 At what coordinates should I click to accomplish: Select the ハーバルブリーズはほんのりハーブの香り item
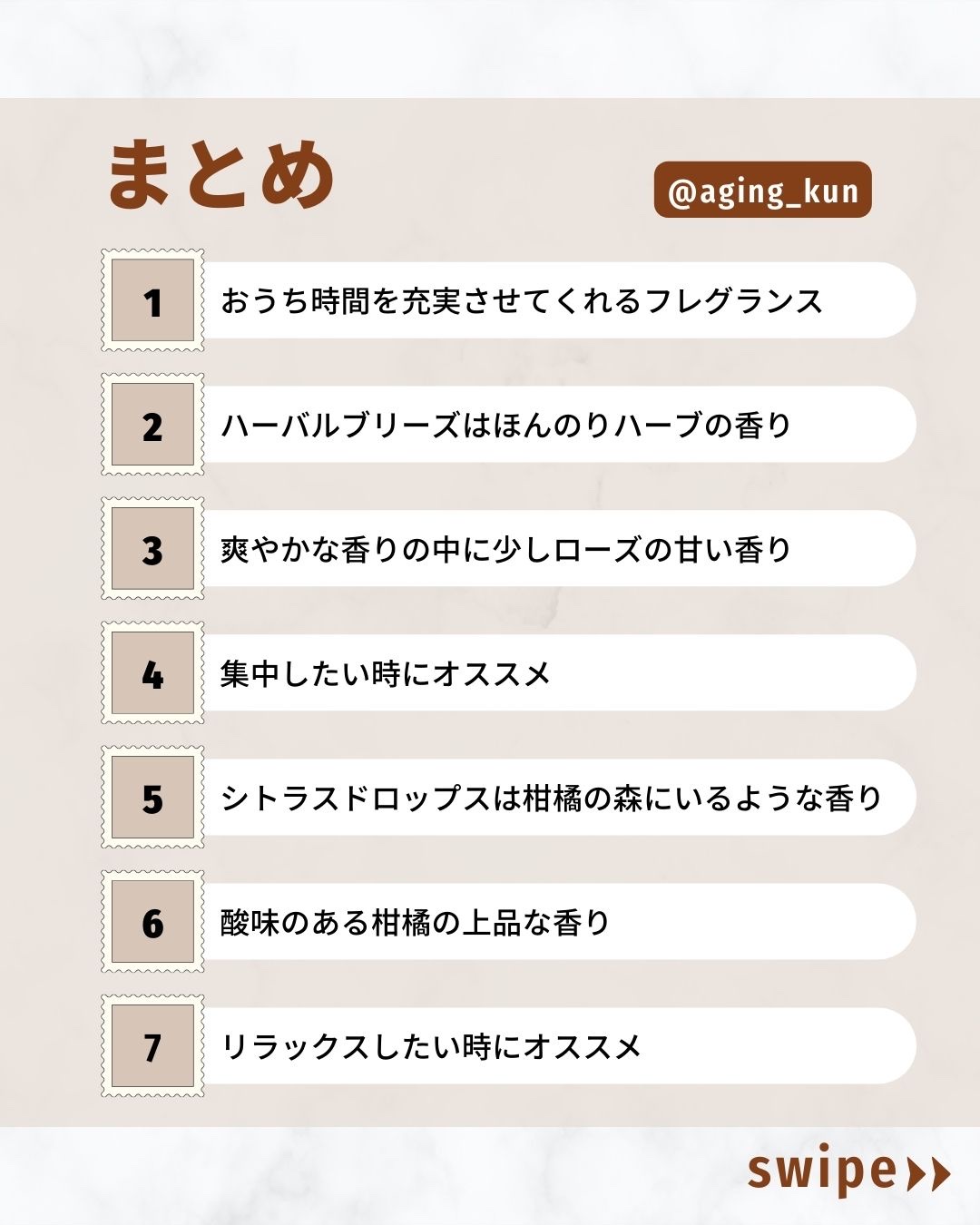coord(506,426)
